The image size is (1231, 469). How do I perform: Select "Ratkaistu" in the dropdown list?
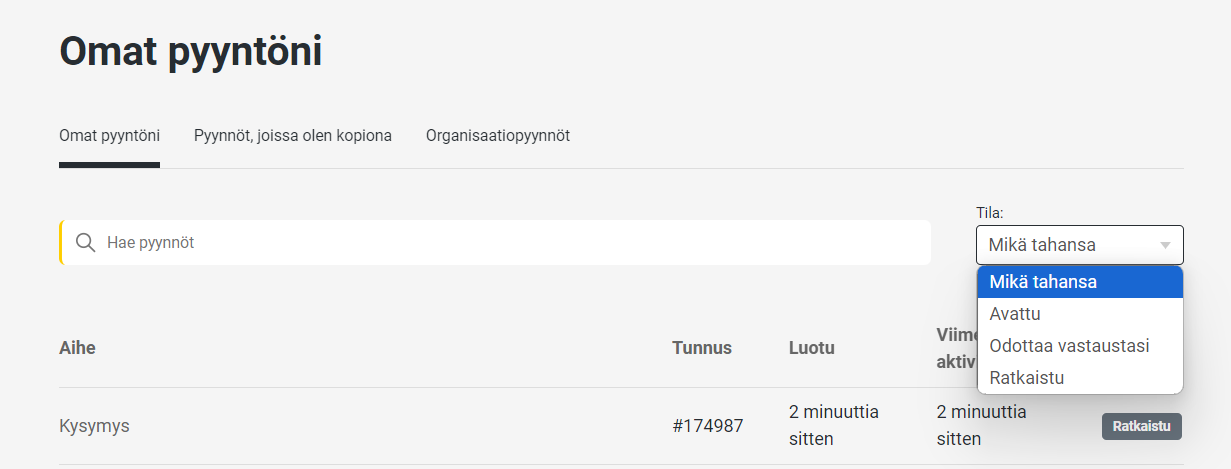(x=1026, y=378)
